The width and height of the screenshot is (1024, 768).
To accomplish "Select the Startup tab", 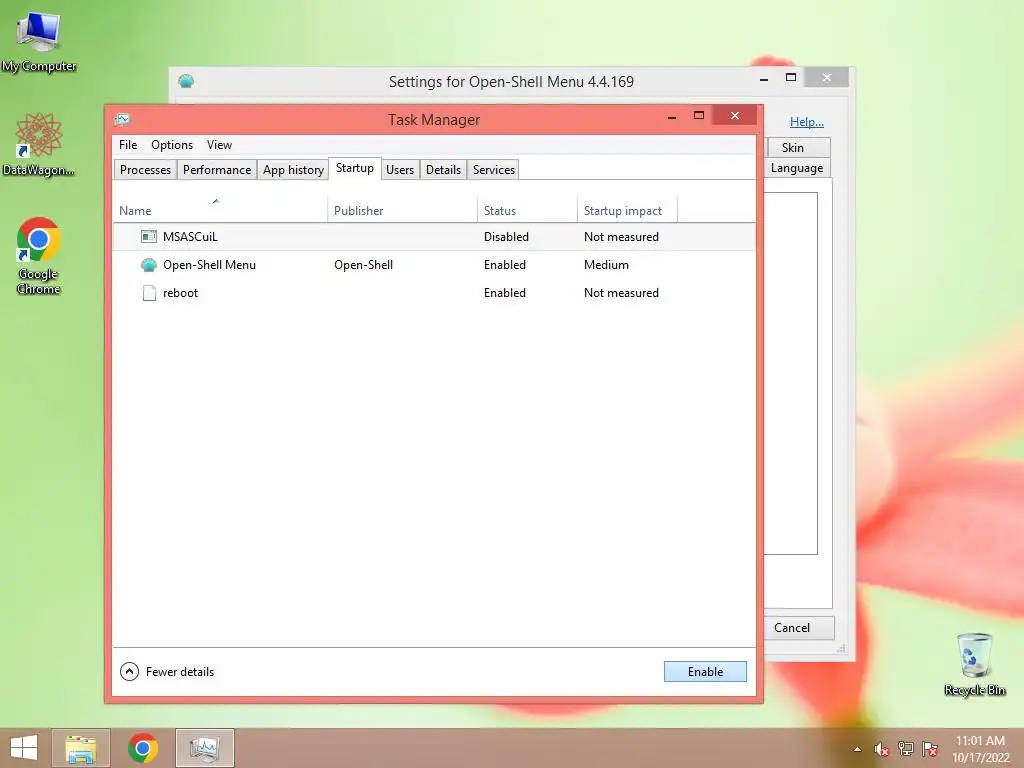I will (x=355, y=168).
